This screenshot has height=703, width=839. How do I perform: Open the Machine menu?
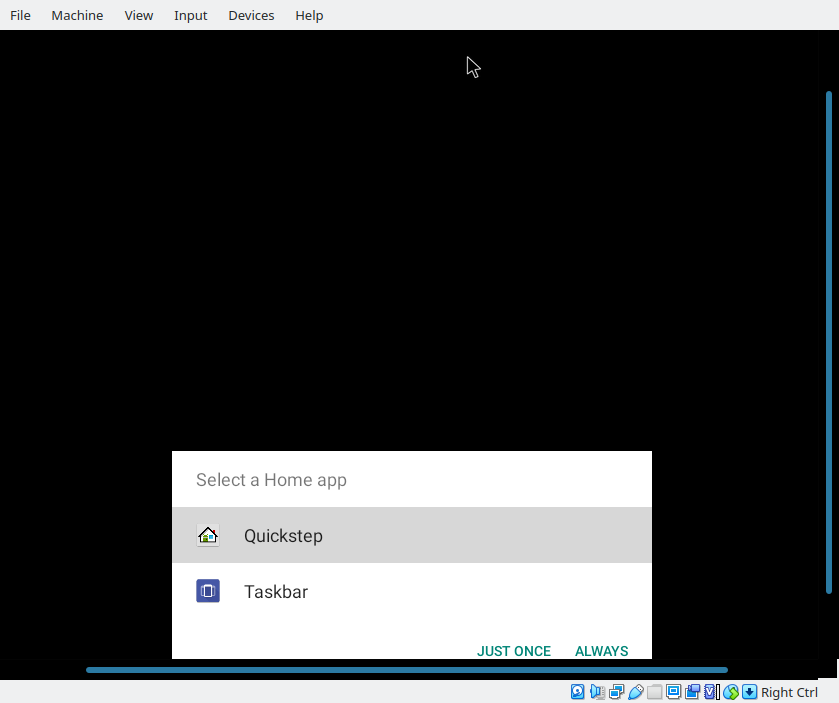click(x=77, y=16)
